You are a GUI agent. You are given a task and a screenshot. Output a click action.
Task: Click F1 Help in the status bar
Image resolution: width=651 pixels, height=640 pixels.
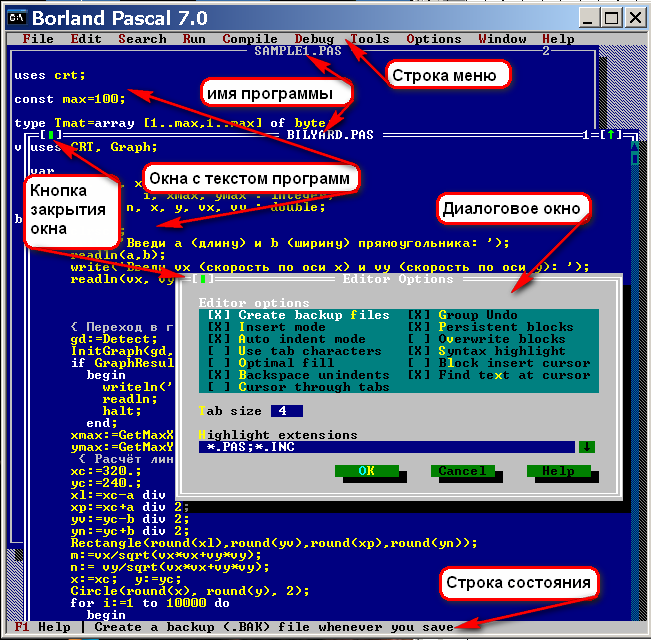pyautogui.click(x=42, y=627)
